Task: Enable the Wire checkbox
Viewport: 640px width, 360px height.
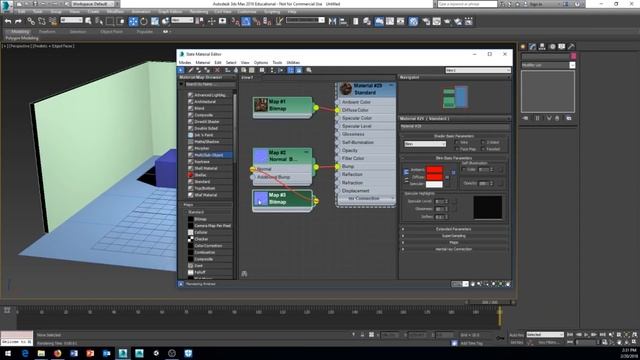Action: tap(457, 142)
